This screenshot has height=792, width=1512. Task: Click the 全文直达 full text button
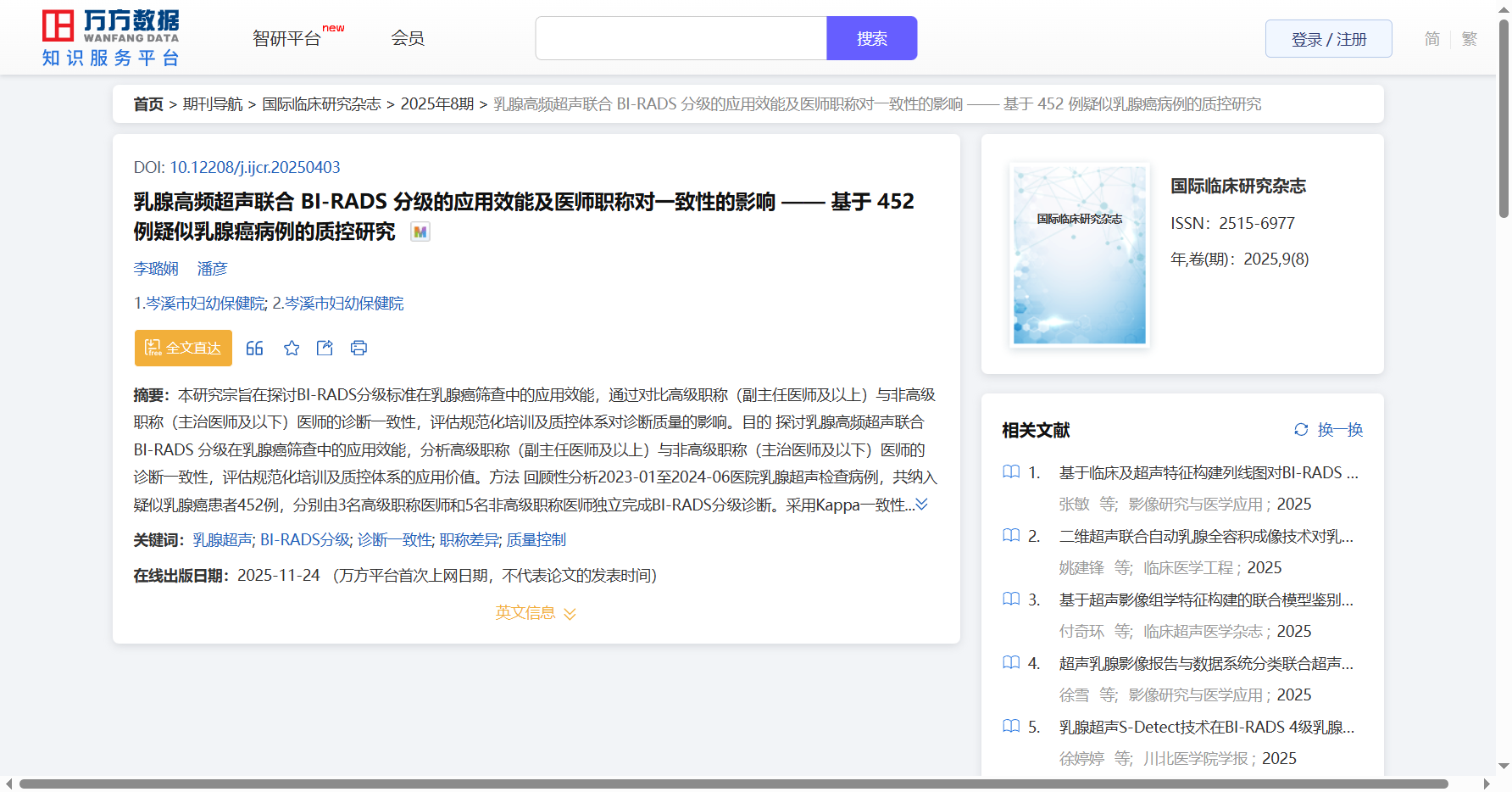(x=183, y=349)
